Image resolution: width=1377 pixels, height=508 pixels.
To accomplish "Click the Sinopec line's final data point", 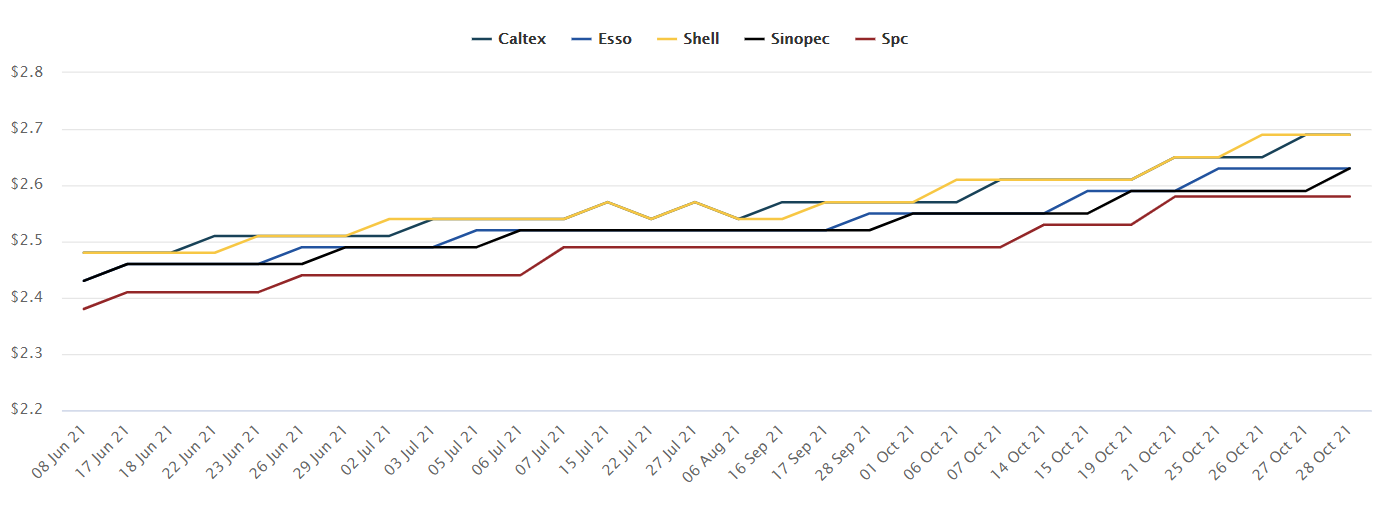I will [1350, 168].
